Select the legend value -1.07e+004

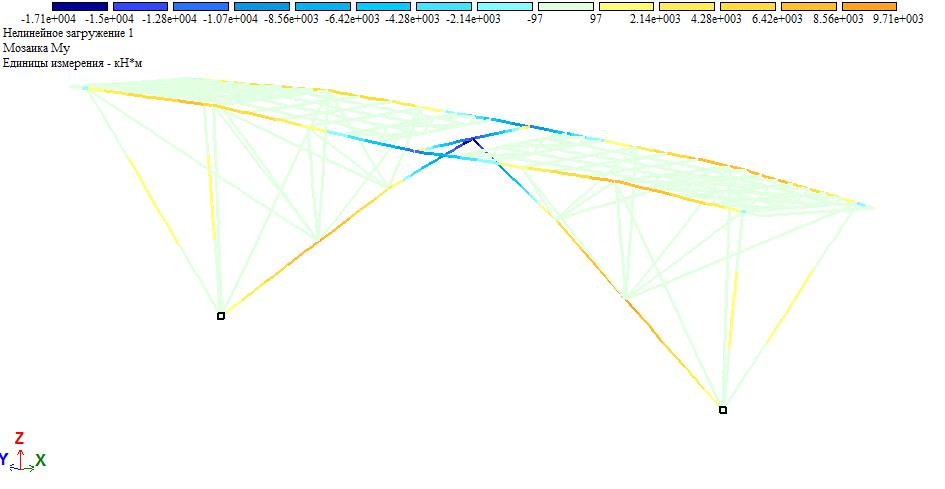[x=230, y=19]
